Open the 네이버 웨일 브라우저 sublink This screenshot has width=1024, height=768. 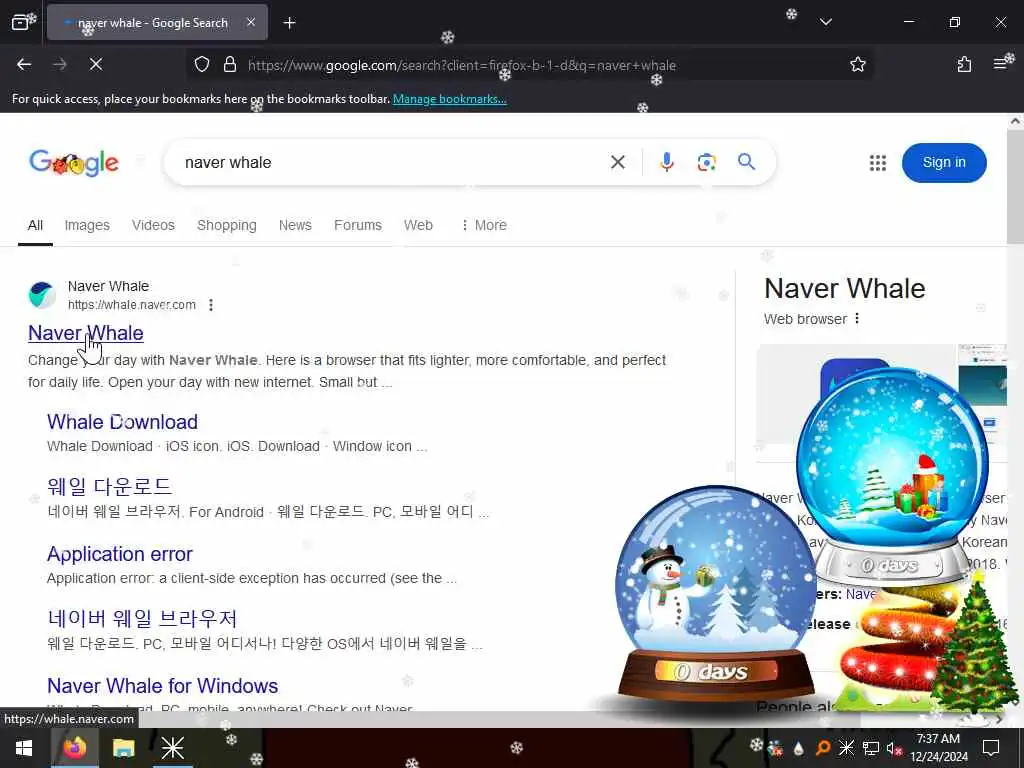tap(142, 618)
